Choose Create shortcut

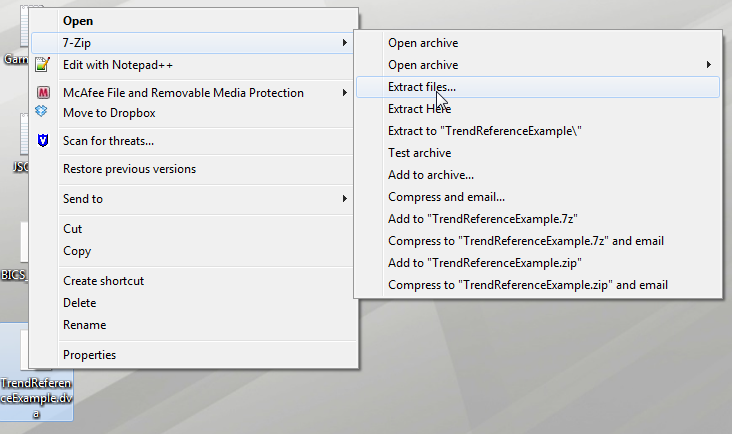103,281
